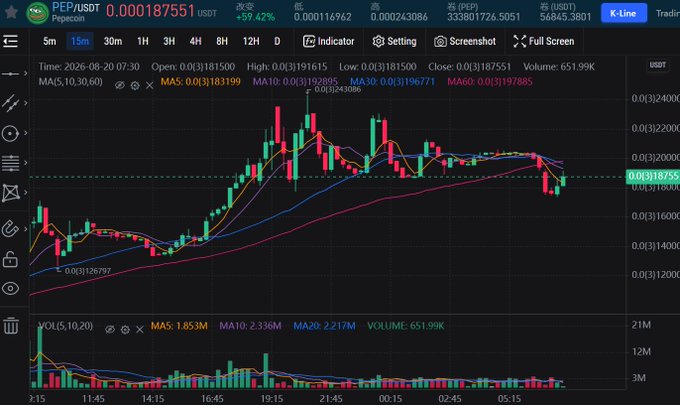Expand the Fibonacci tool options arrow
The height and width of the screenshot is (405, 680).
click(x=26, y=163)
